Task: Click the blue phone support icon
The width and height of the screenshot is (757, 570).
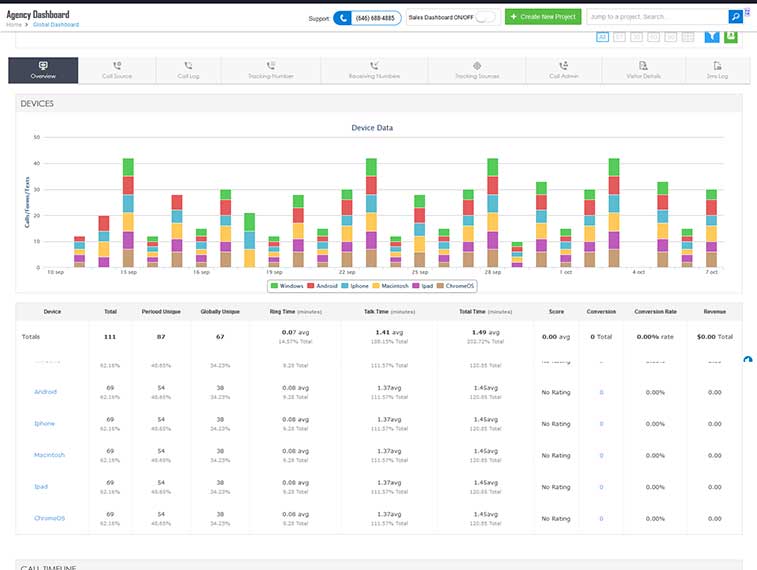Action: [343, 18]
